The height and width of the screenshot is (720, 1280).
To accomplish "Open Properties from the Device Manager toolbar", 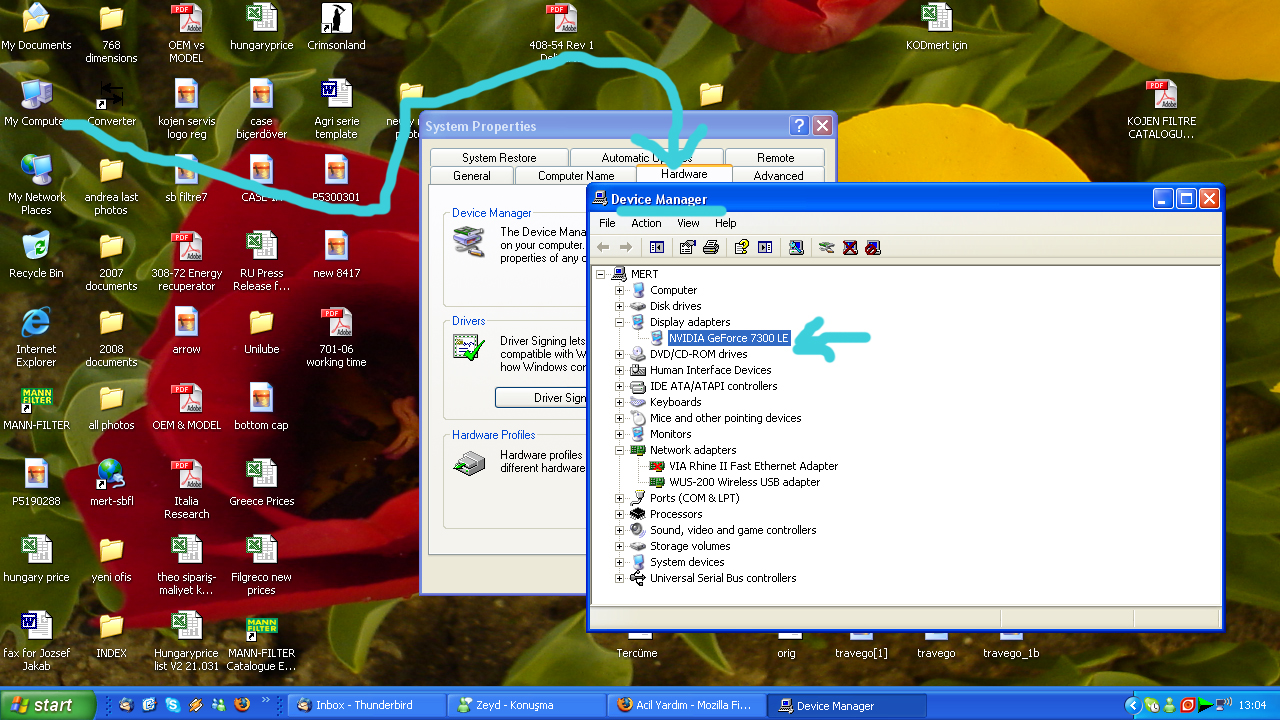I will 687,247.
